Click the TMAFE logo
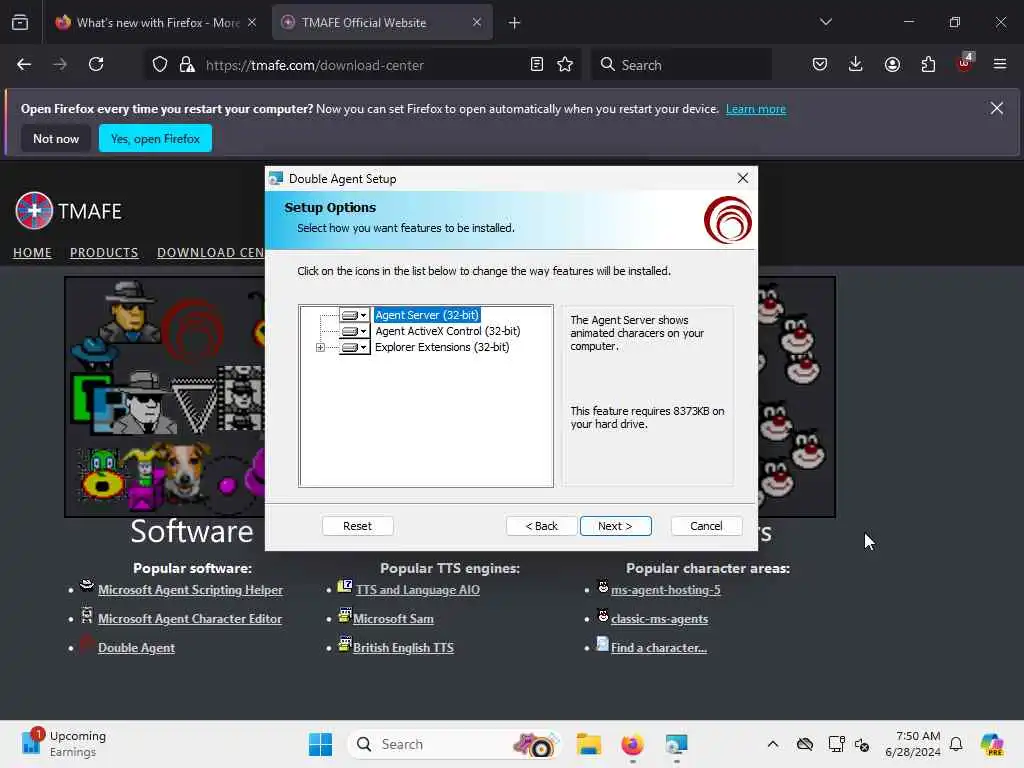The image size is (1024, 768). tap(69, 211)
